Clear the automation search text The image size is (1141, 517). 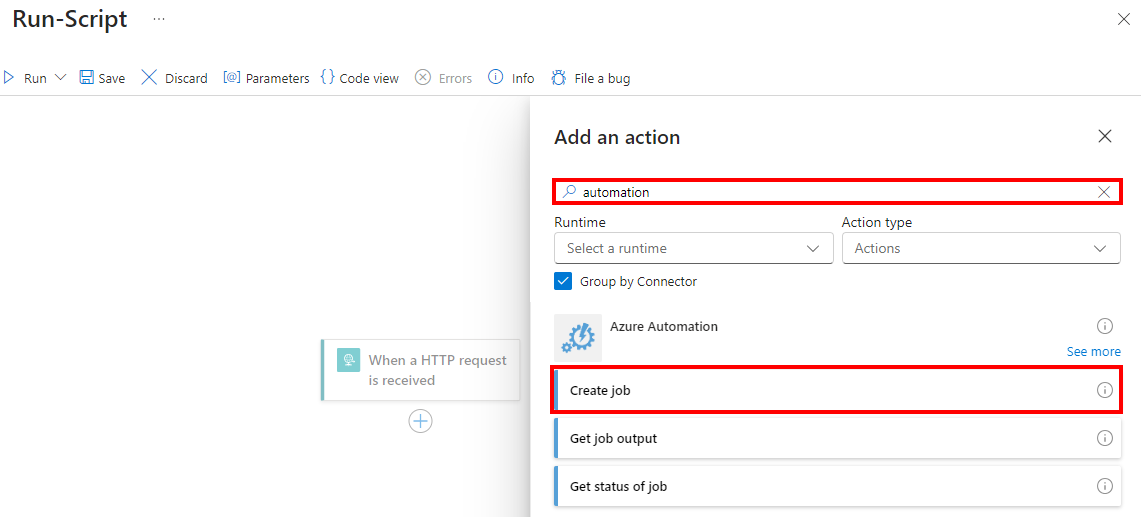click(1104, 192)
